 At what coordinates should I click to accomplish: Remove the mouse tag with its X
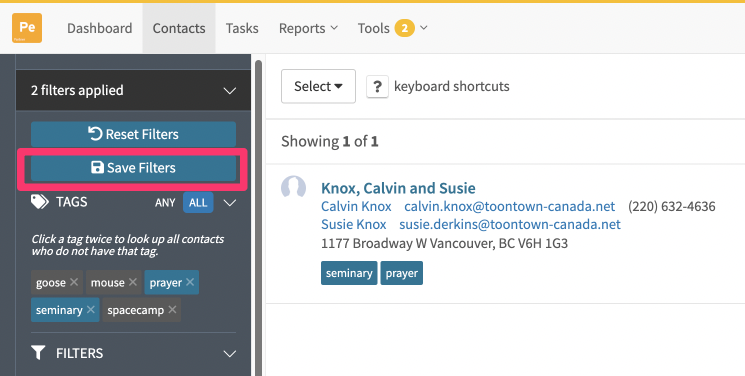point(133,282)
